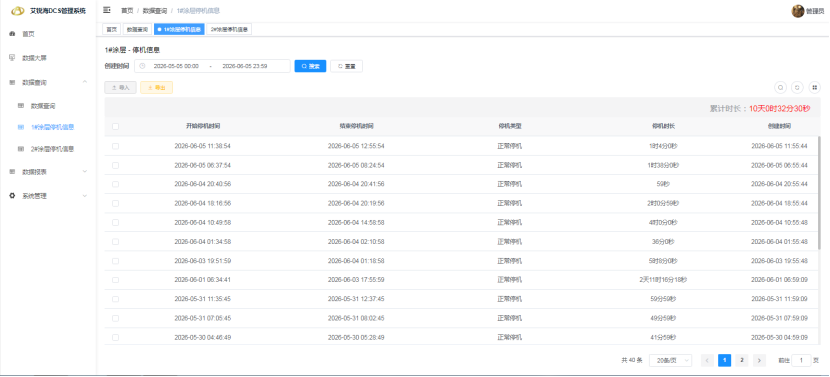Check the row starting 2026-06-04 01:34:58
This screenshot has height=377, width=830.
pyautogui.click(x=115, y=241)
